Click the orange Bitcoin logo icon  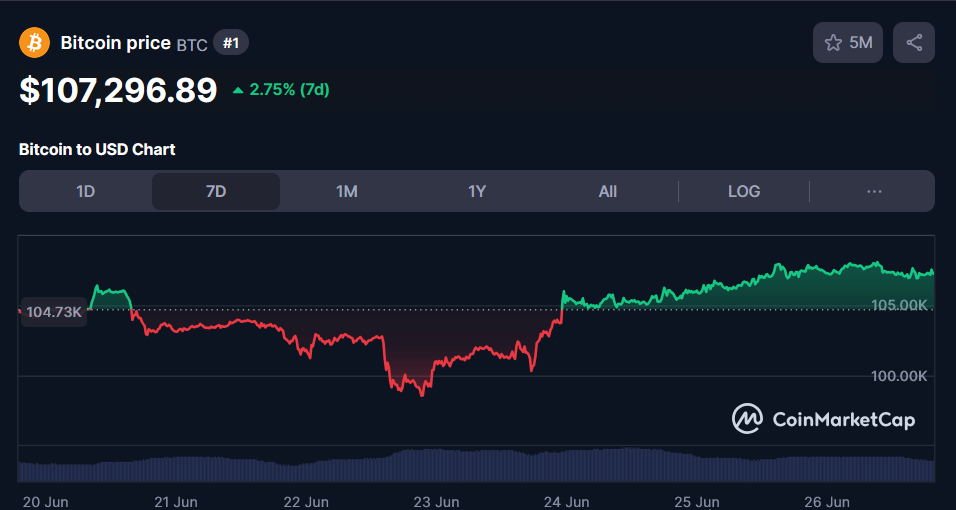tap(36, 43)
